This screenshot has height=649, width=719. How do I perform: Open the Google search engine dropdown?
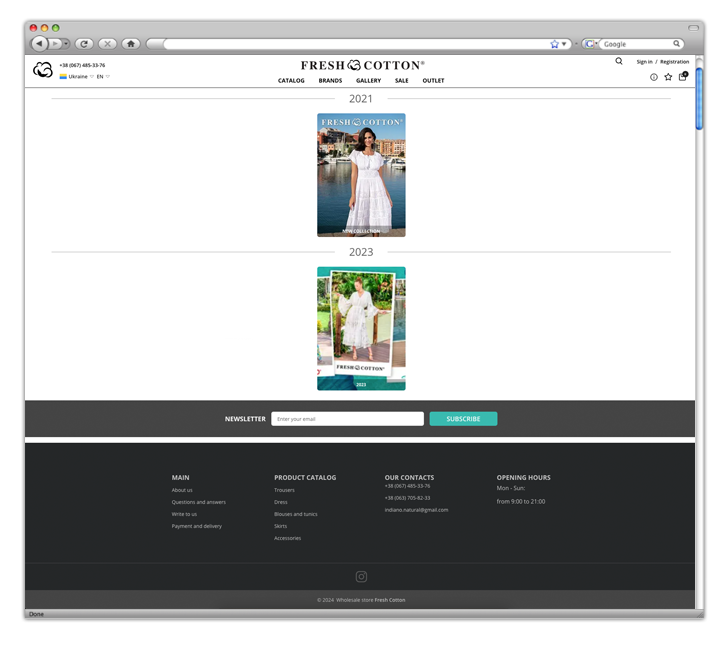(591, 44)
